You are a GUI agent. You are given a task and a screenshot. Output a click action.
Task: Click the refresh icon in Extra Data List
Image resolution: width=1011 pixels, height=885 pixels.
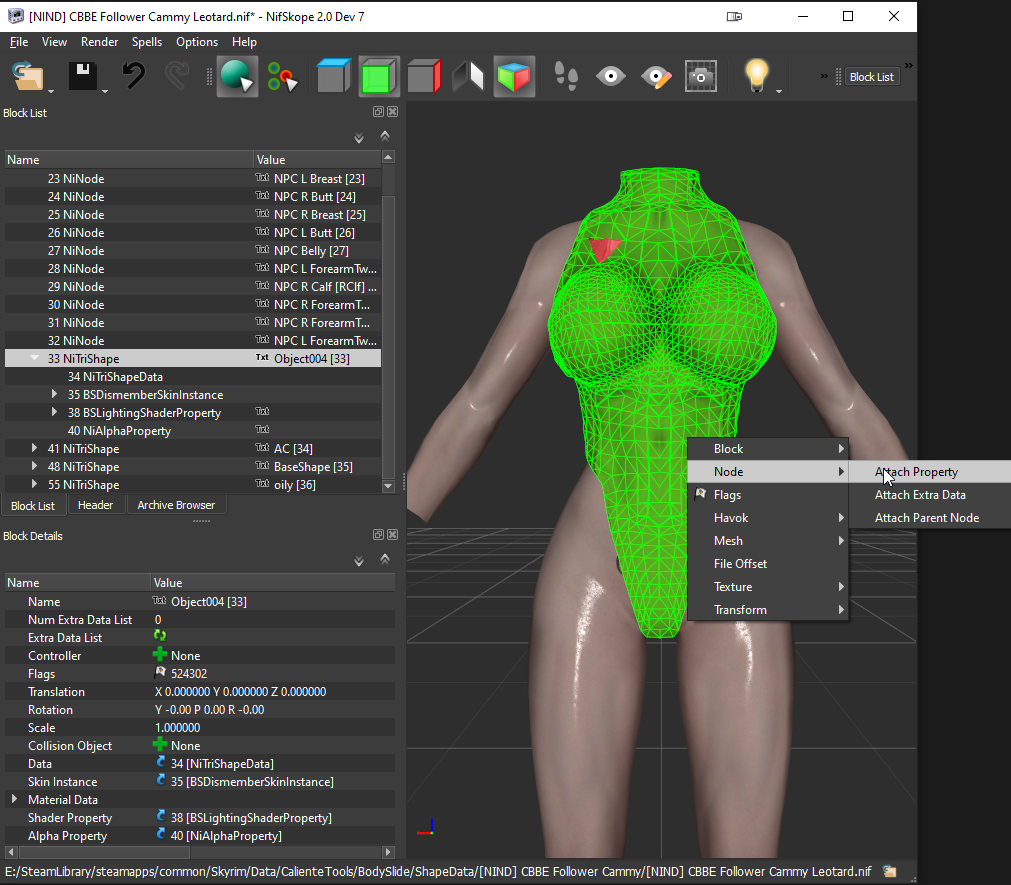pyautogui.click(x=160, y=636)
